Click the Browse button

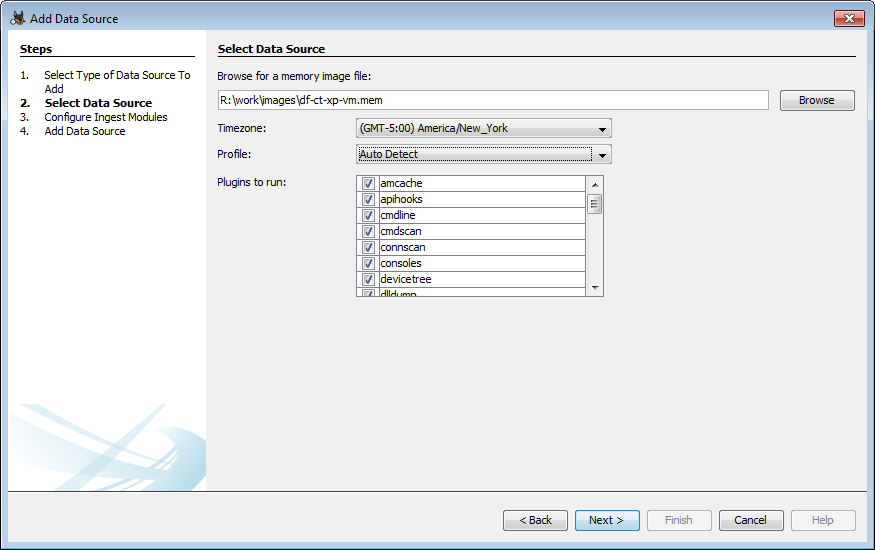click(816, 101)
